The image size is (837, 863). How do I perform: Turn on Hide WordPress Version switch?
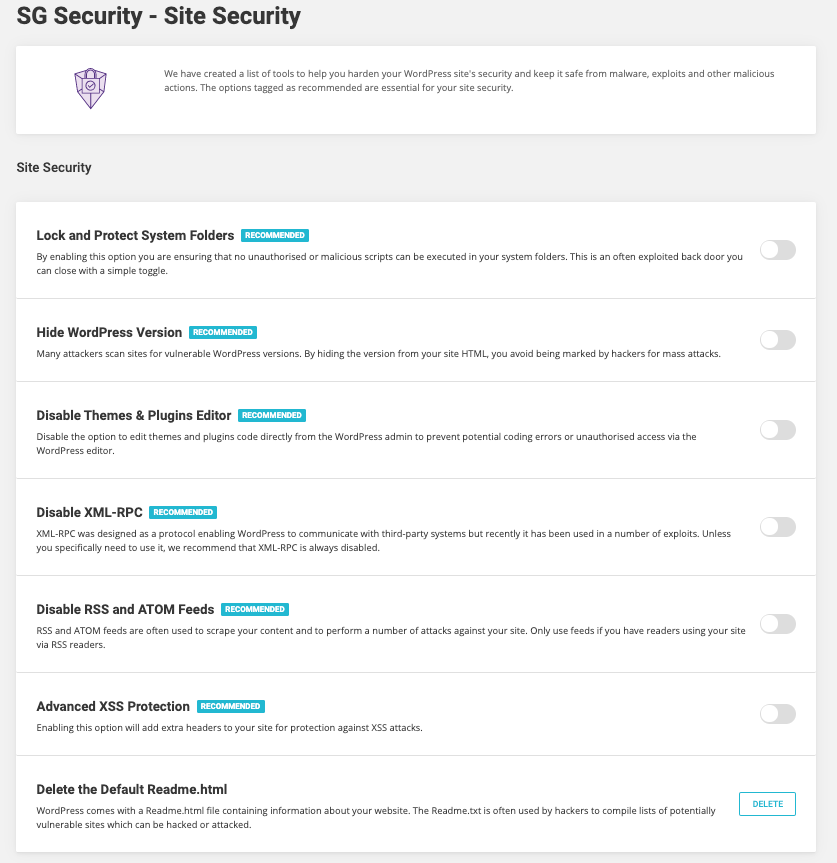[x=777, y=340]
